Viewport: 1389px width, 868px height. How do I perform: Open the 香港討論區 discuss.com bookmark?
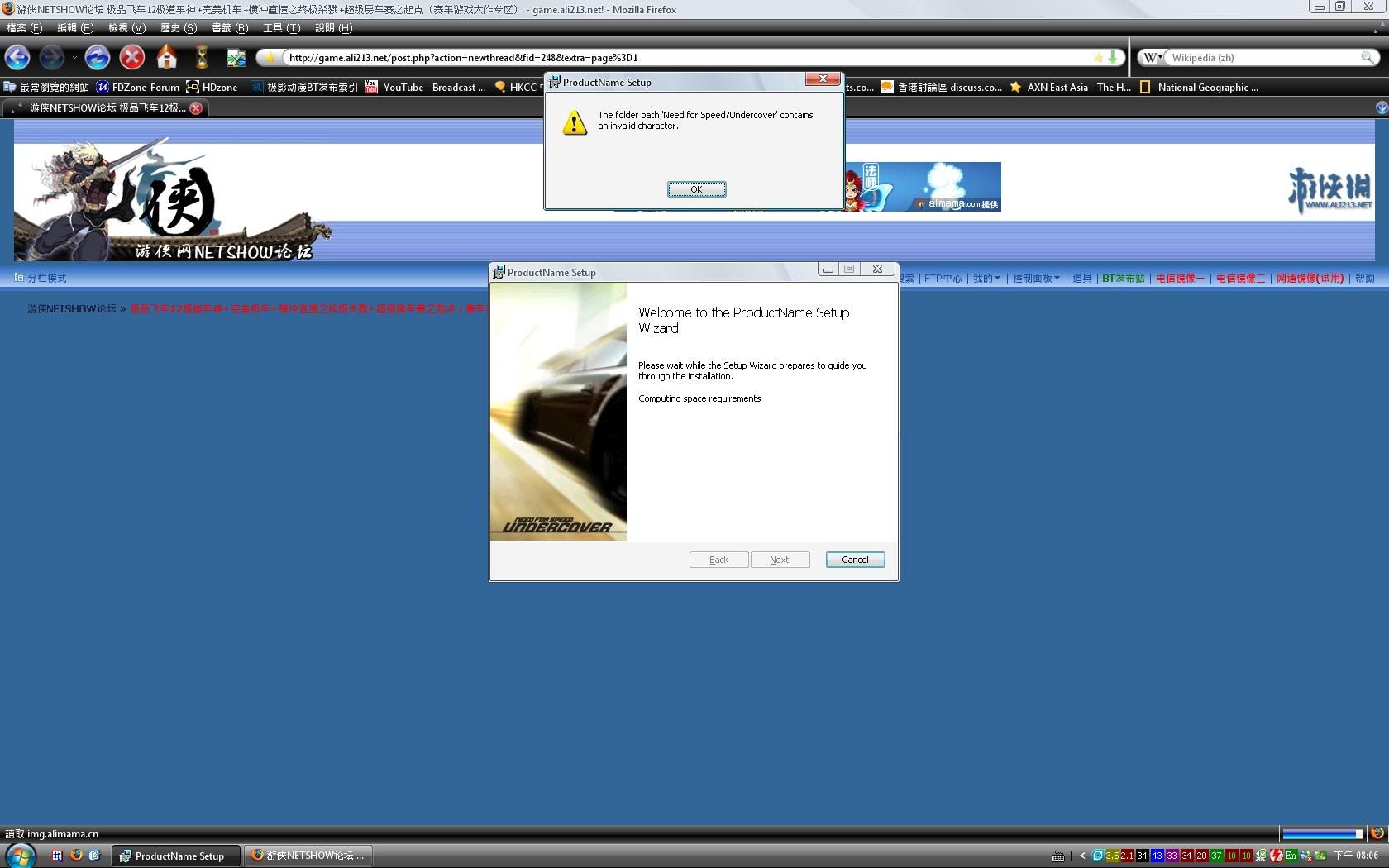pos(942,87)
